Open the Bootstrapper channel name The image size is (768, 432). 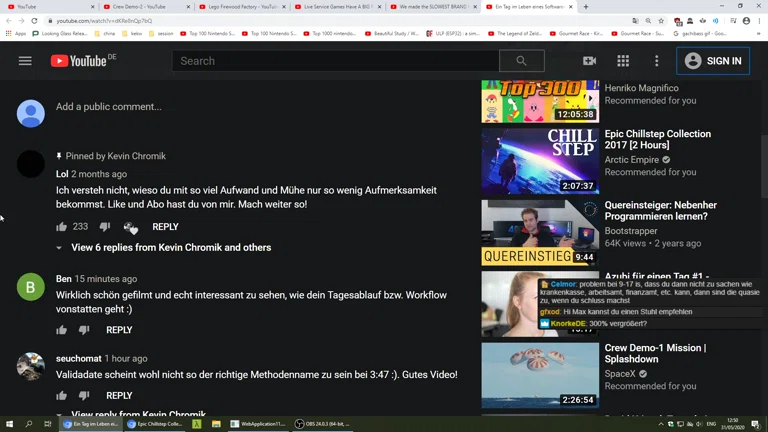[x=631, y=231]
